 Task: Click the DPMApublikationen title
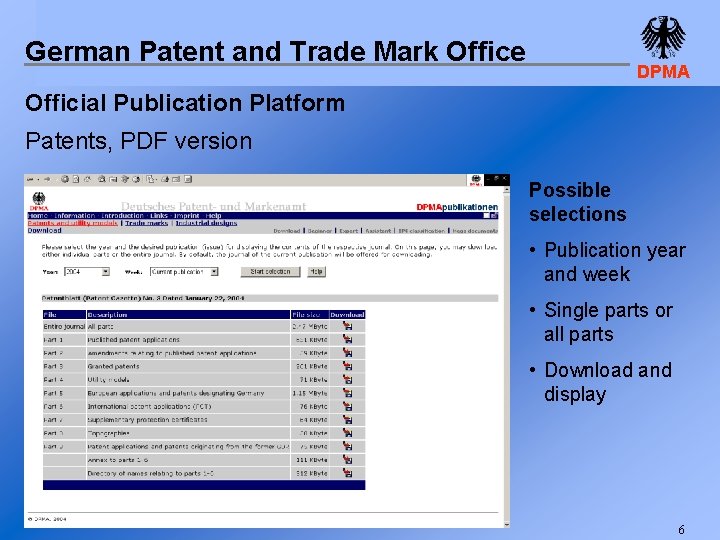coord(457,207)
